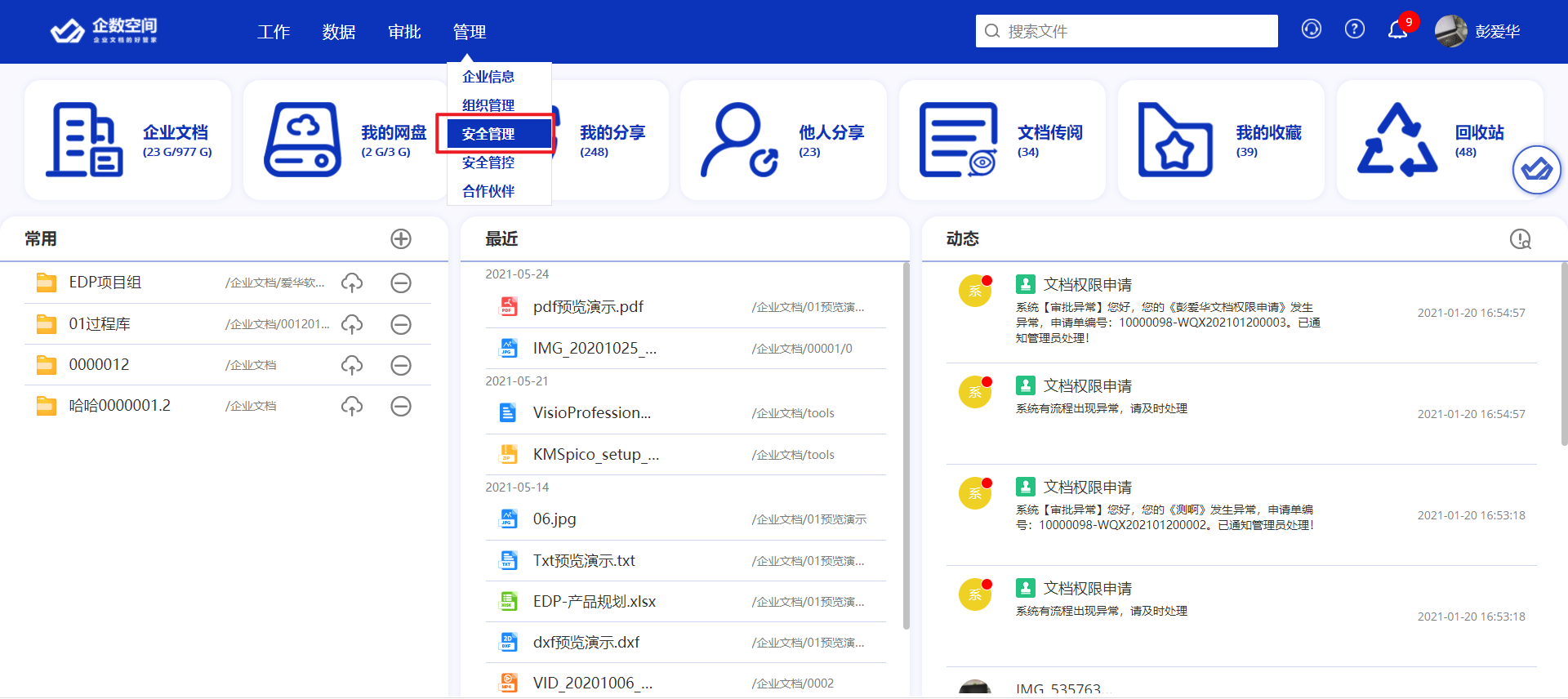Open the 动态 history search icon
The image size is (1568, 699).
tap(1520, 238)
